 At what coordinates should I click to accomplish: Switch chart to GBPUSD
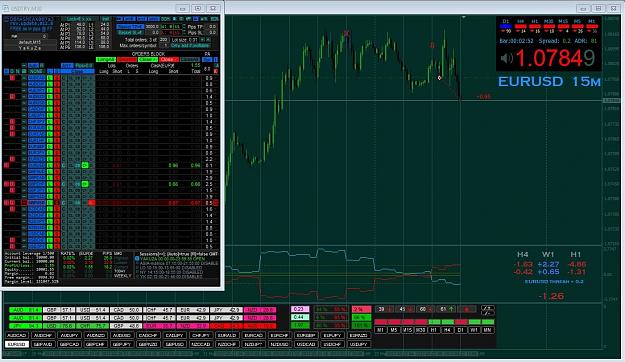point(175,344)
